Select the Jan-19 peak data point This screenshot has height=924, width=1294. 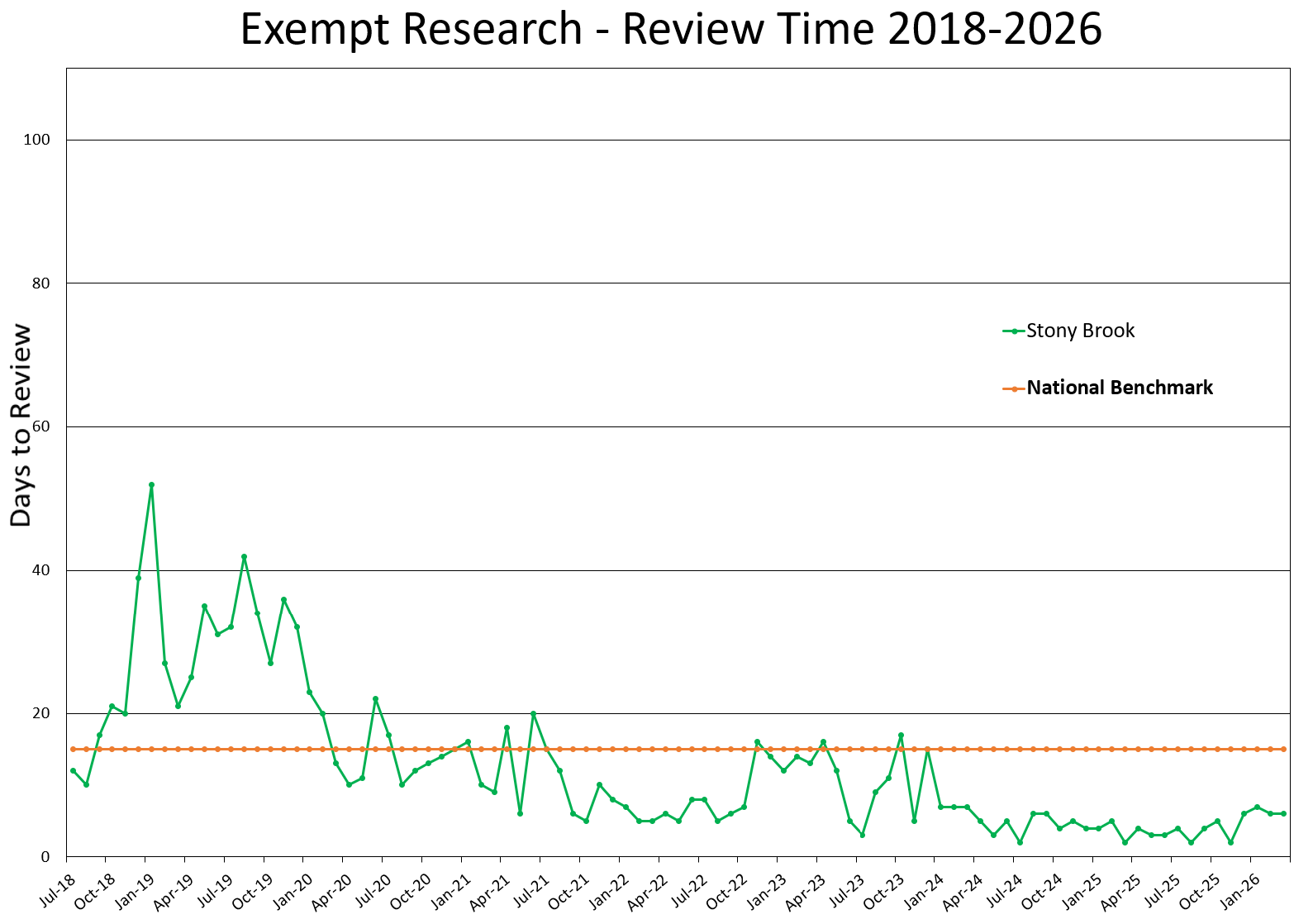151,485
